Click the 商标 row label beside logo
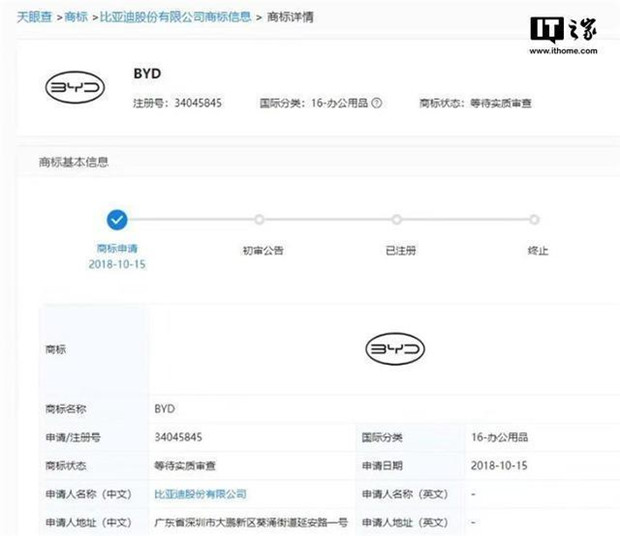 [x=55, y=349]
